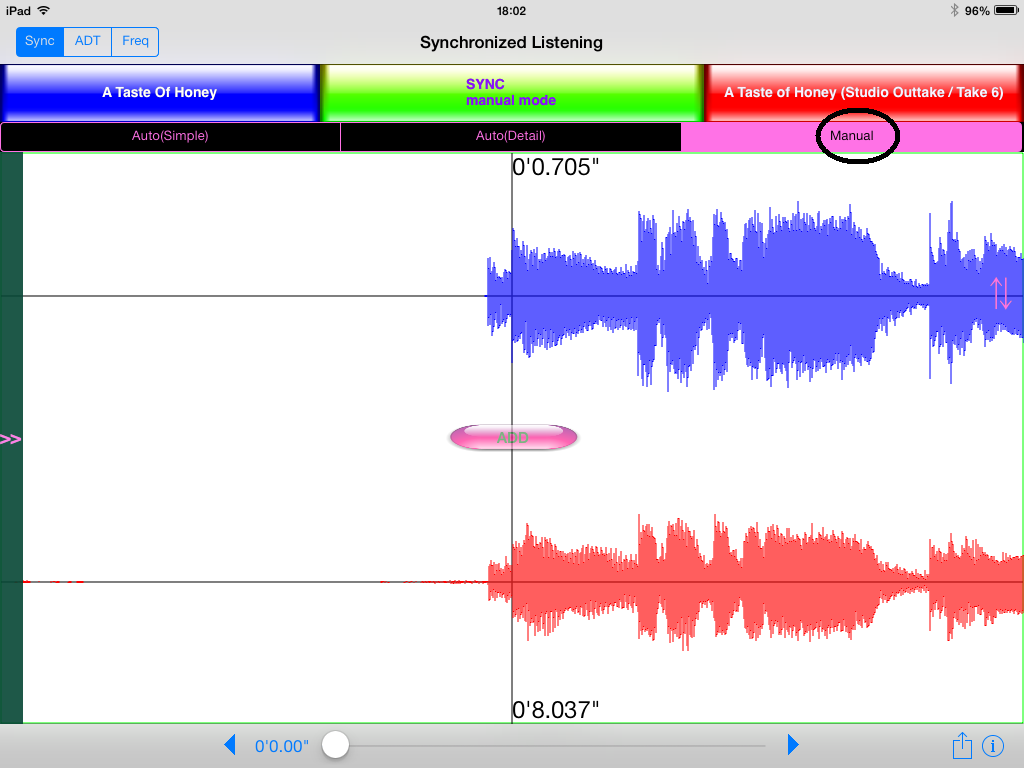Tap the pink double-chevron expand icon
This screenshot has width=1024, height=768.
pos(10,440)
